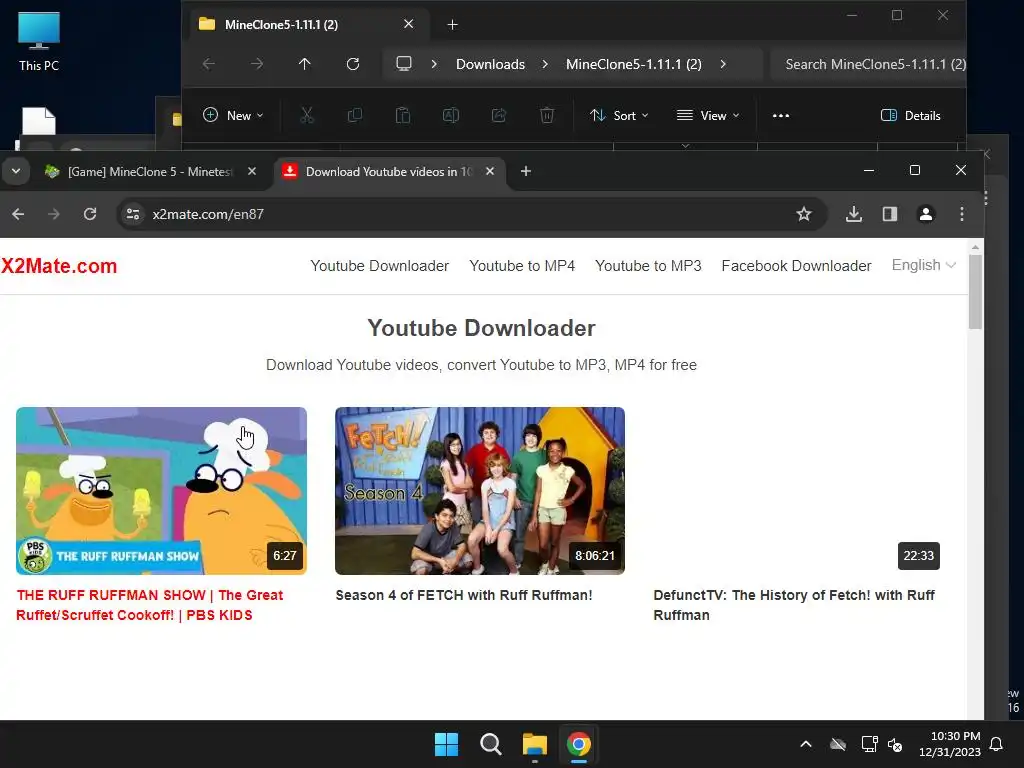Open File Explorer from taskbar
1024x768 pixels.
[x=534, y=744]
